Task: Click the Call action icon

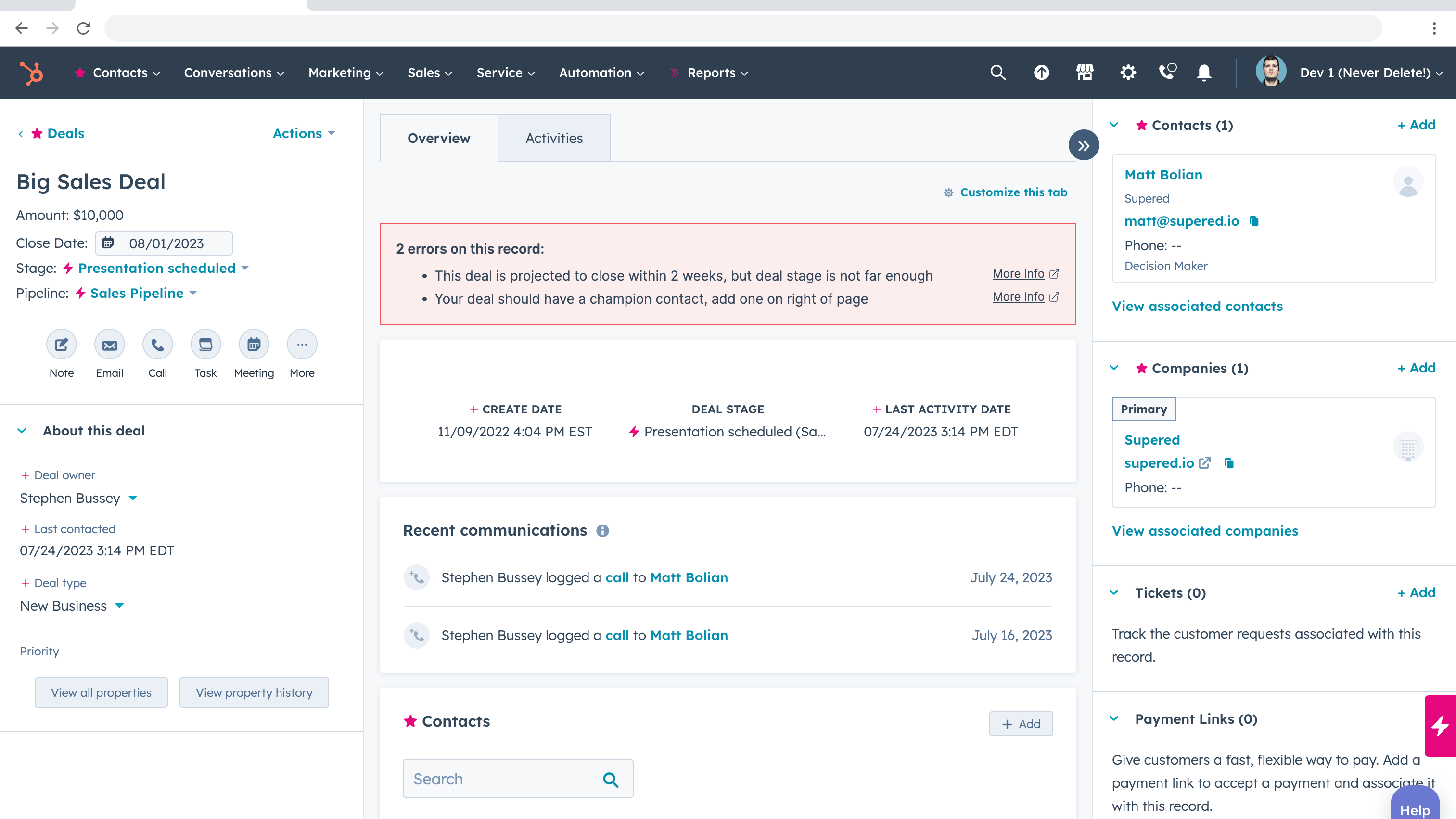Action: [158, 344]
